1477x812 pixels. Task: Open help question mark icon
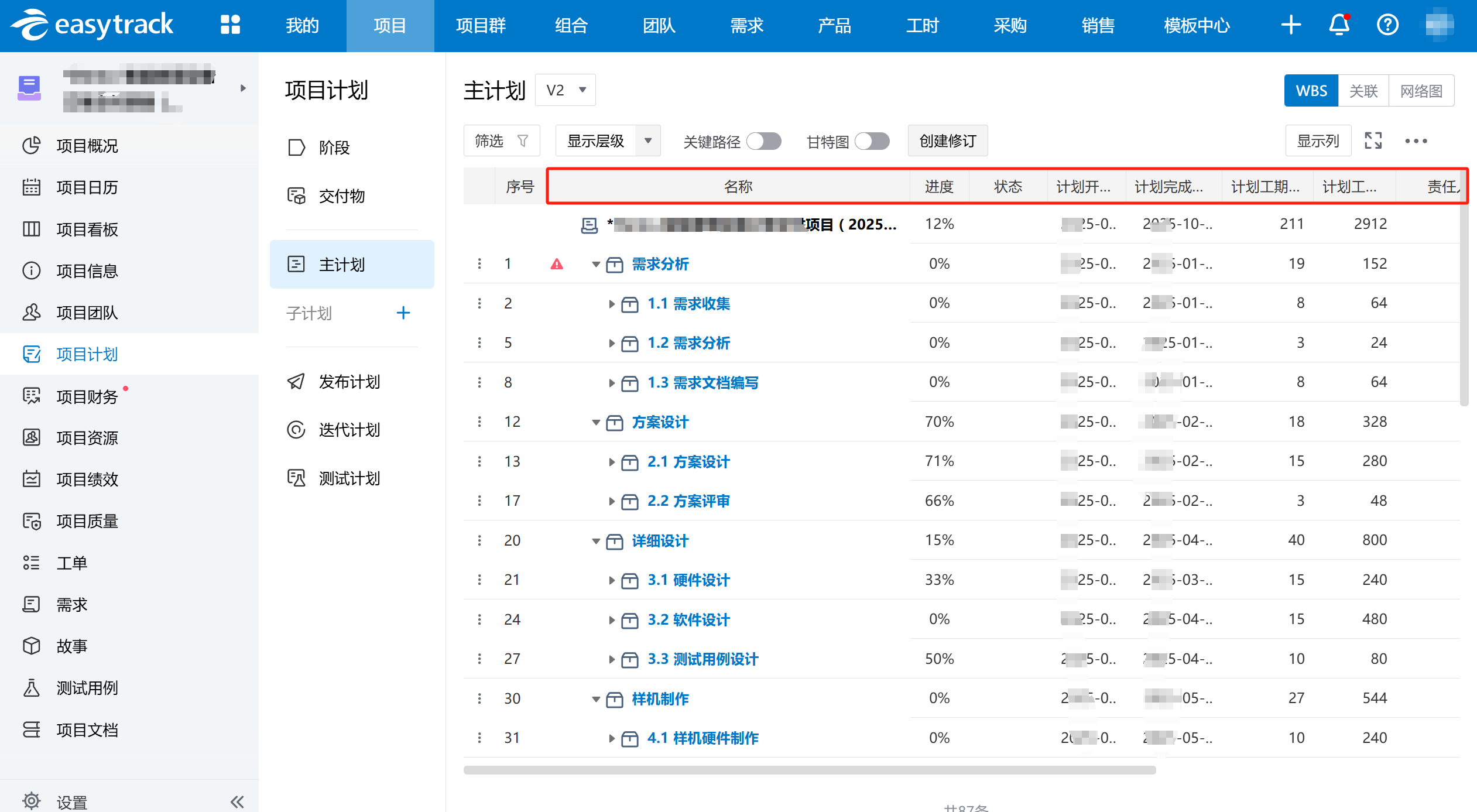pos(1387,25)
